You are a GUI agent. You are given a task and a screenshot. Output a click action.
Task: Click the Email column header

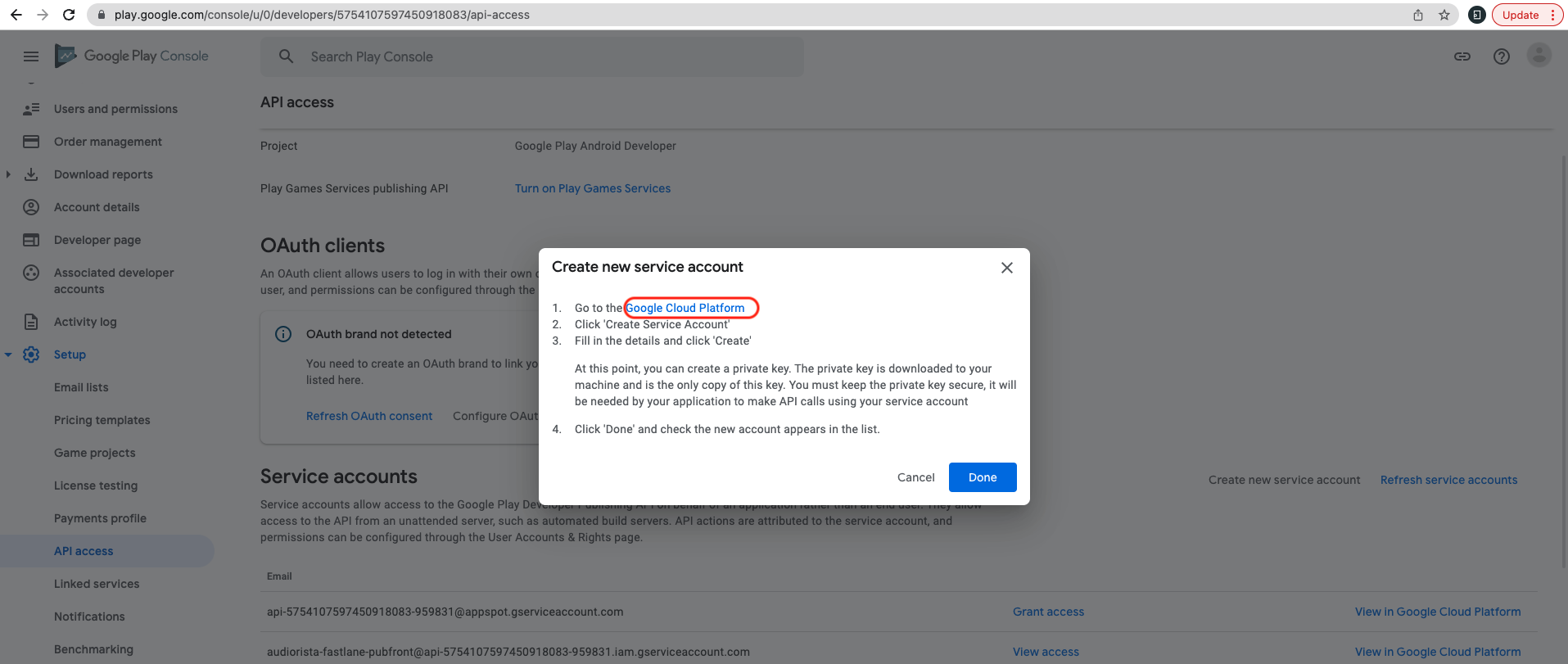click(279, 576)
